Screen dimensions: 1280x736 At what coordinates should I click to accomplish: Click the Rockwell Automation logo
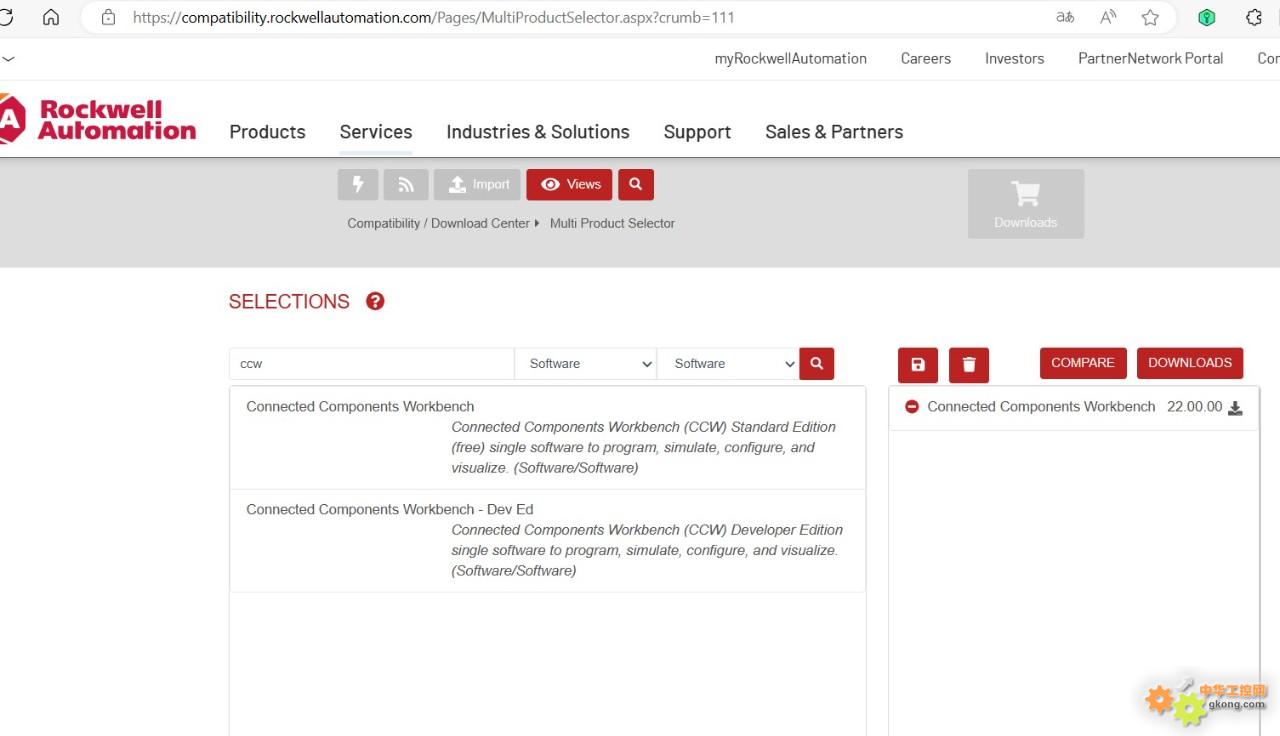click(98, 120)
